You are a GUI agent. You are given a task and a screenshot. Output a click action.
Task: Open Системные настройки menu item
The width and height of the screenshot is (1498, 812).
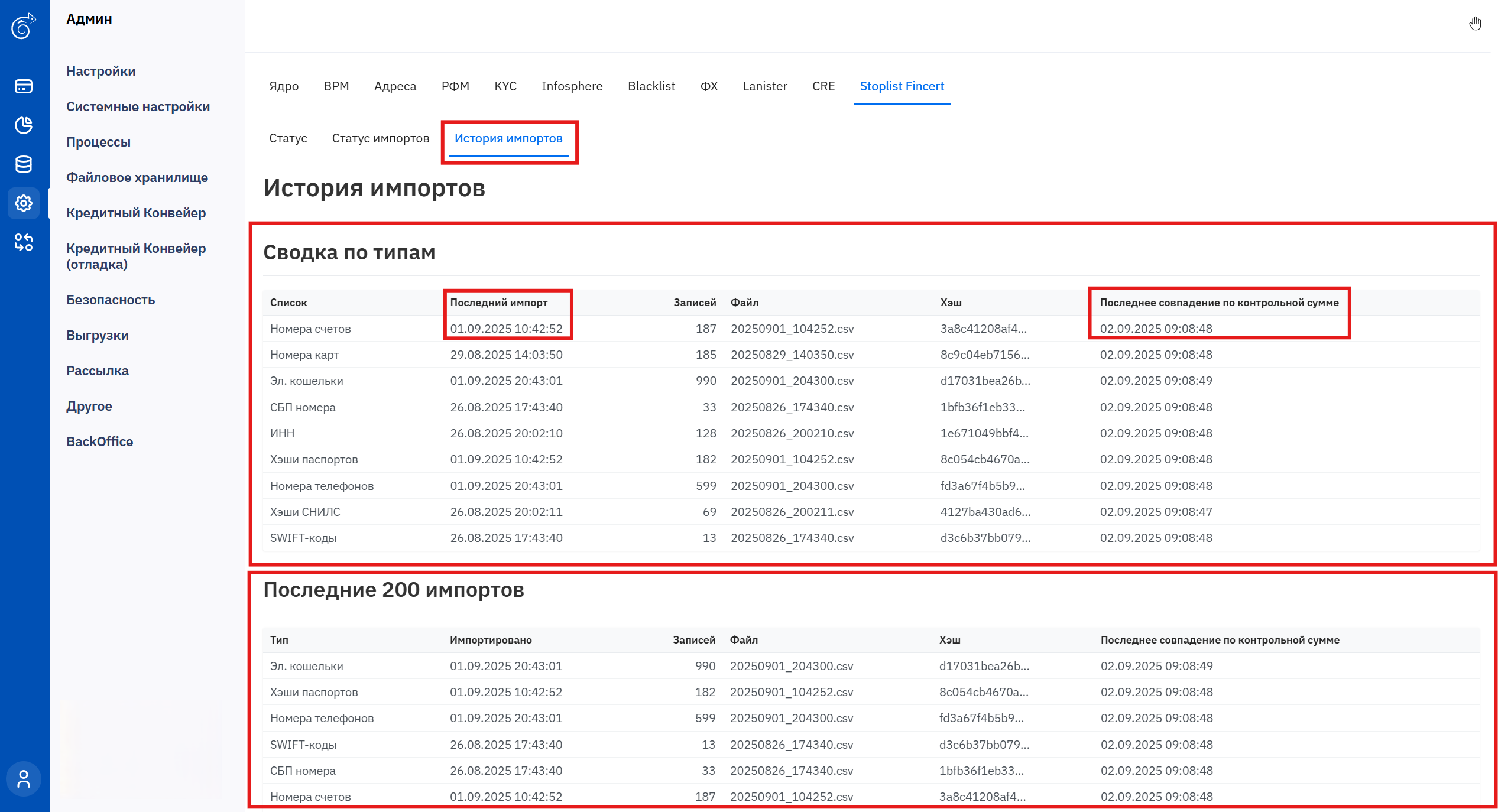(x=138, y=106)
